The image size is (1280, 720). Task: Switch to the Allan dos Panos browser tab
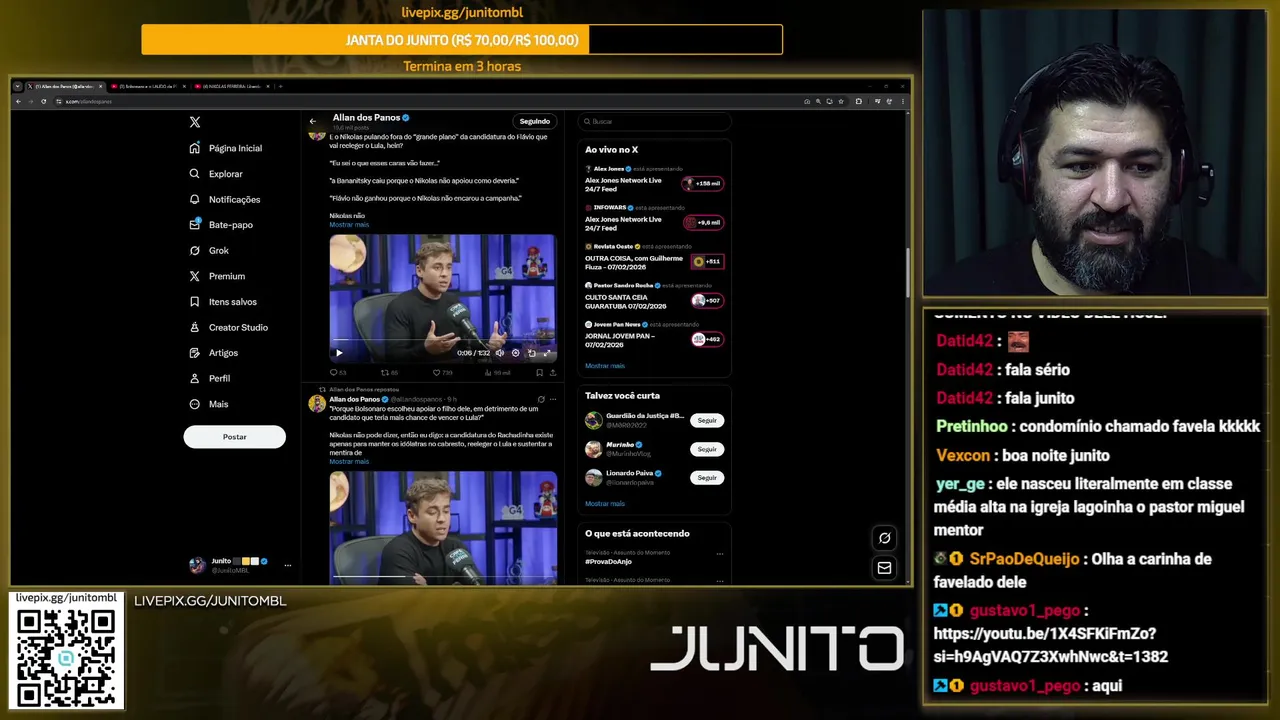point(66,86)
